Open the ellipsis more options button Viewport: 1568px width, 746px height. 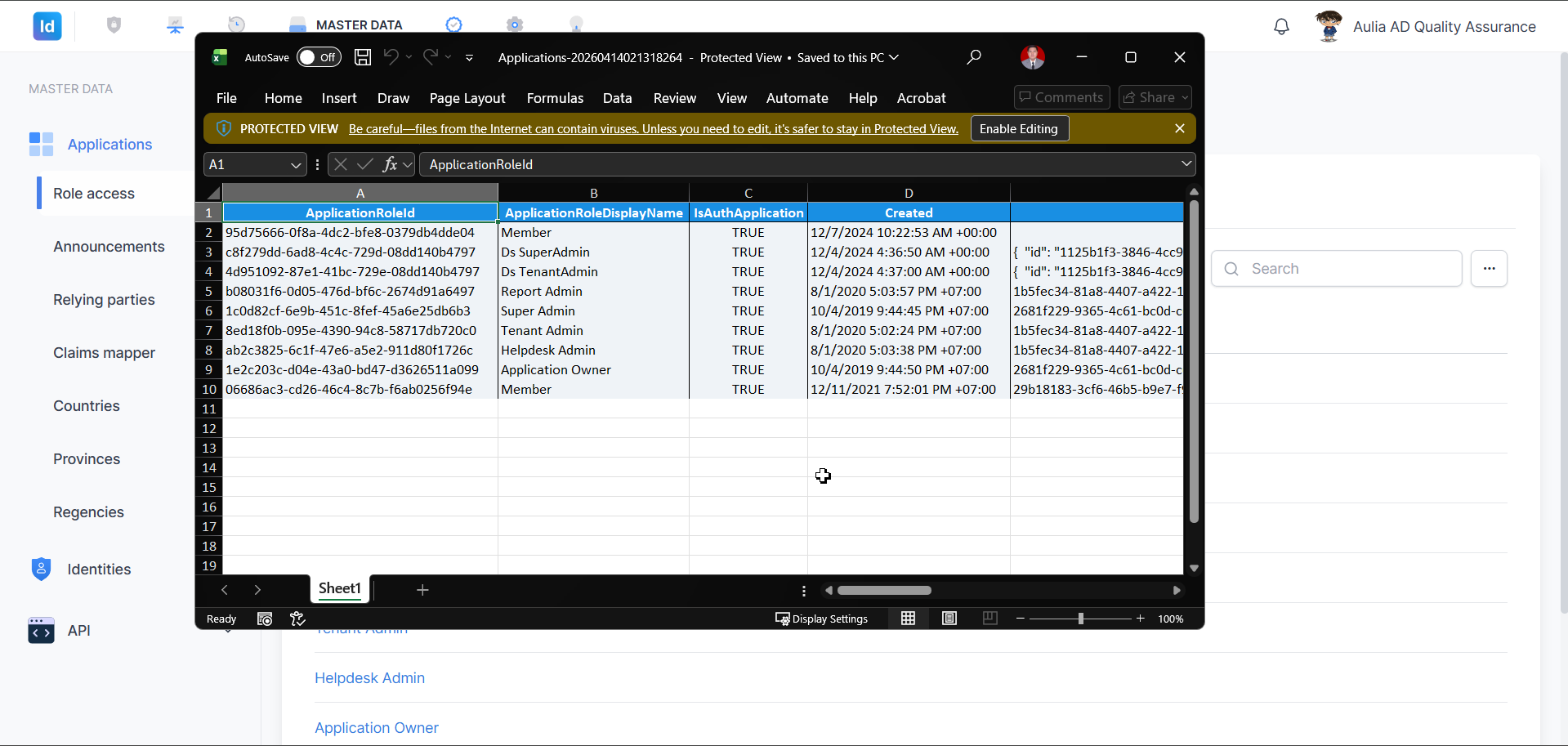pyautogui.click(x=1489, y=269)
